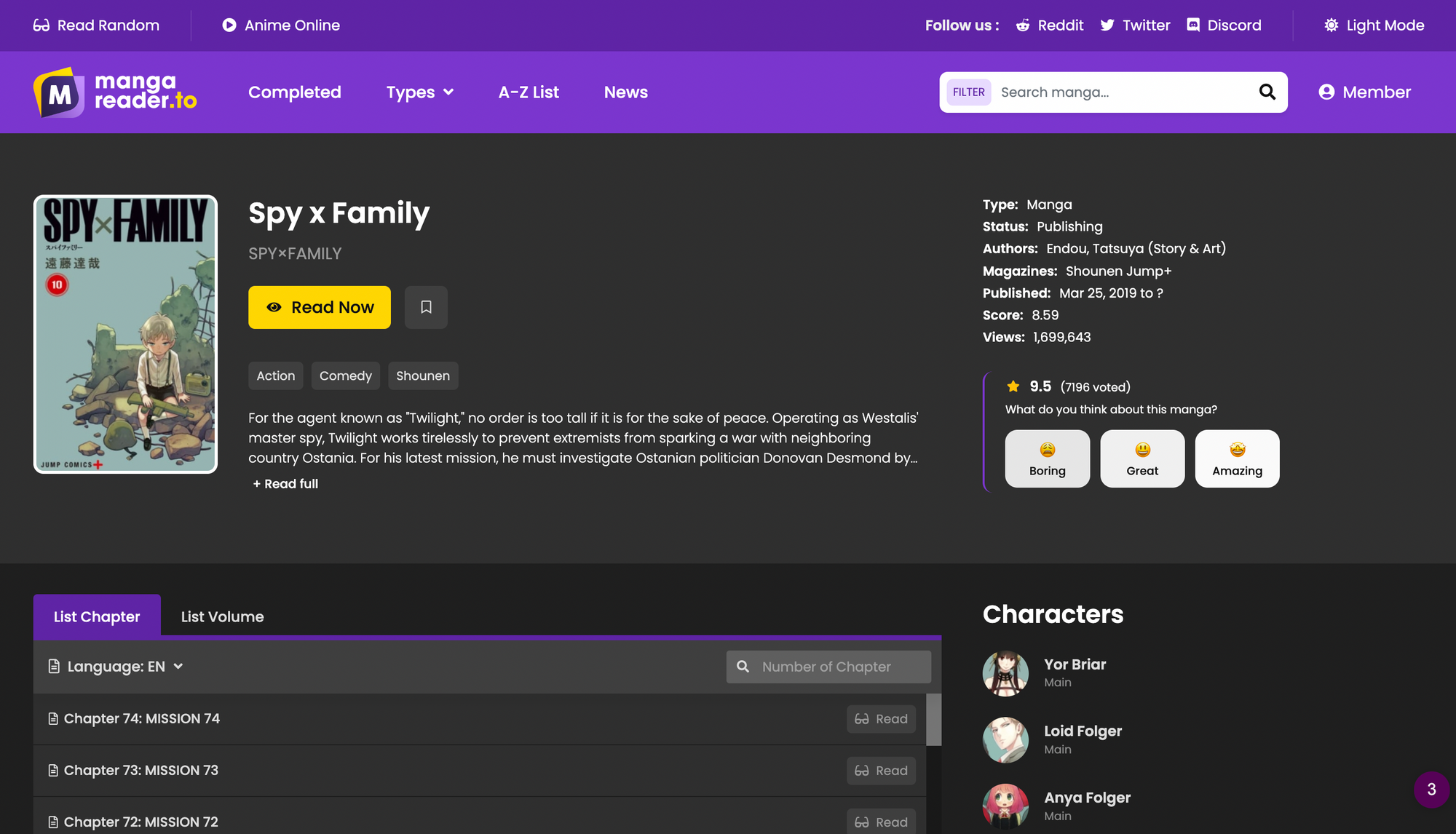Open Loid Forger character avatar
The width and height of the screenshot is (1456, 834).
1006,740
